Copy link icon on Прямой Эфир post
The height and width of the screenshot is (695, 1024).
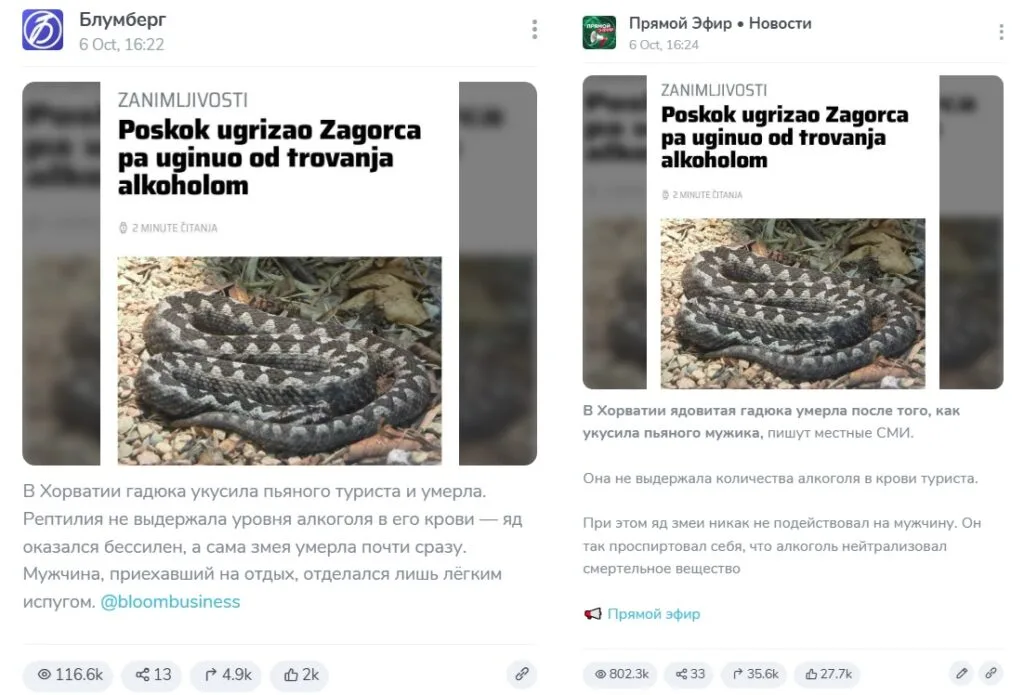[991, 673]
